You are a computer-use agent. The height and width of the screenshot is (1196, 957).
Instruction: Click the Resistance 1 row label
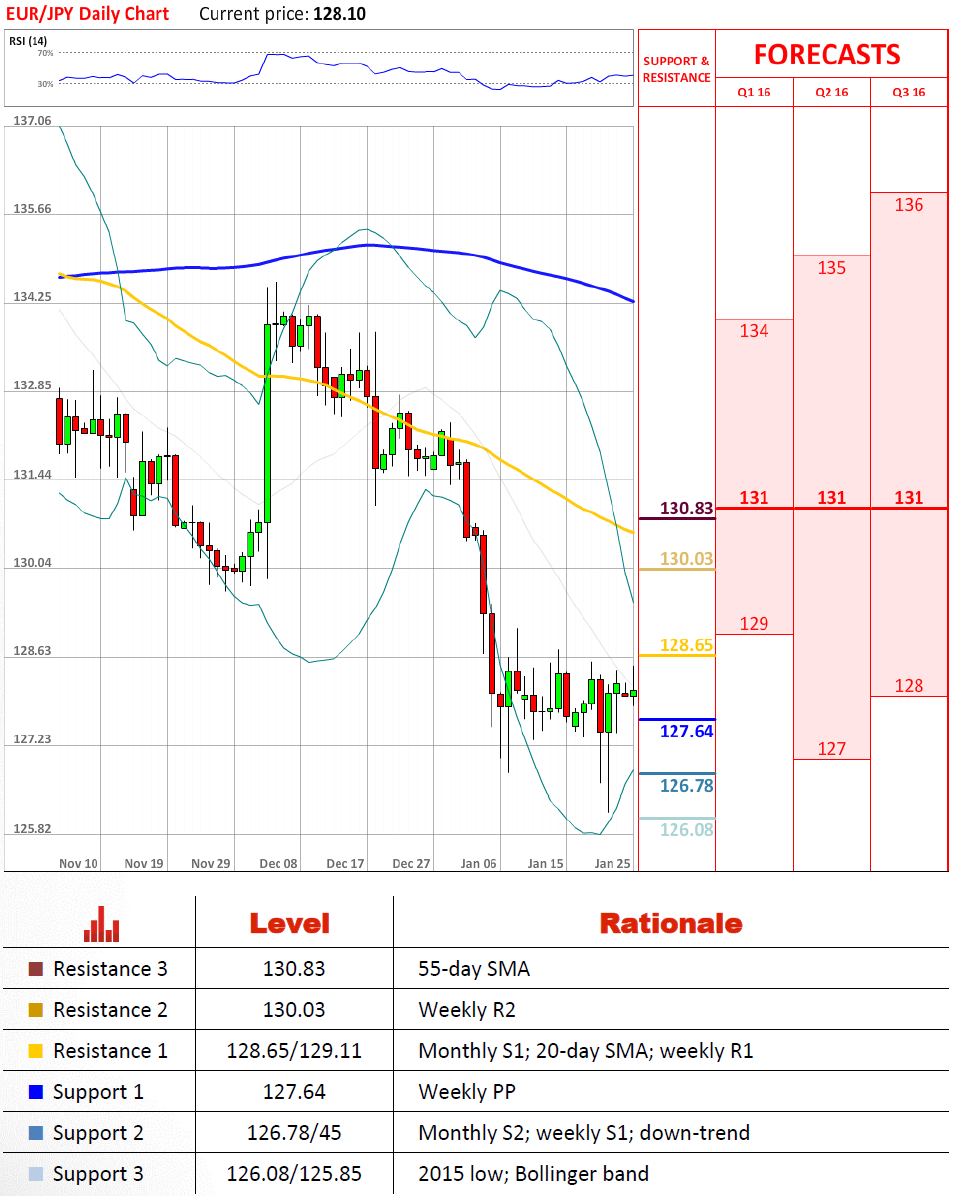click(110, 1051)
